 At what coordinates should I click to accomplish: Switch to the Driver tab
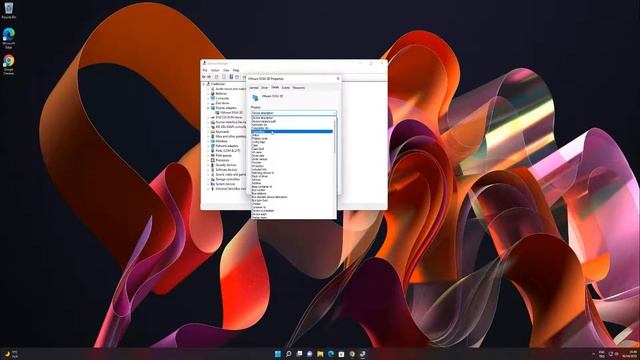pos(264,88)
